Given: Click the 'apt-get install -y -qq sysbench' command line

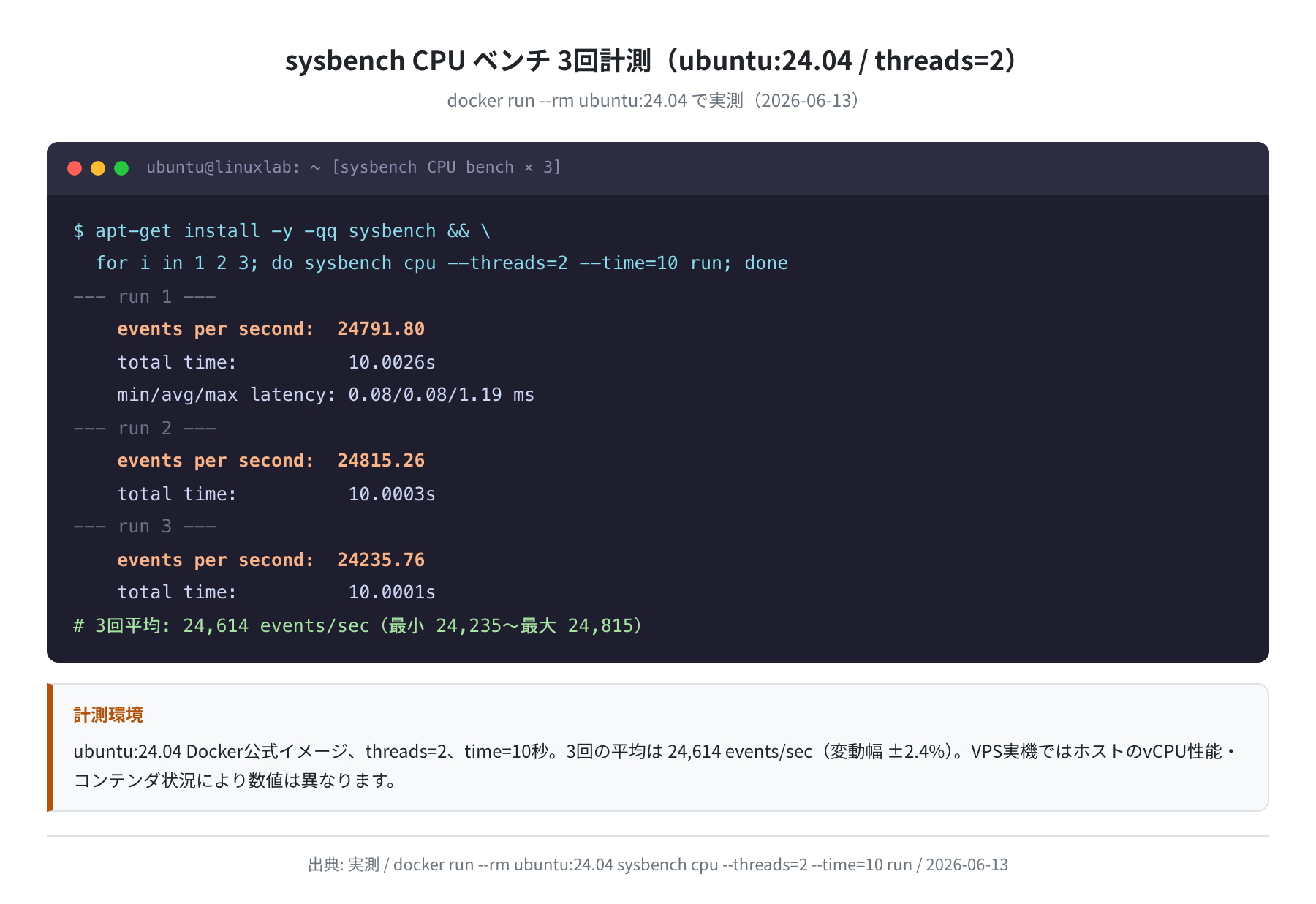Looking at the screenshot, I should 282,231.
